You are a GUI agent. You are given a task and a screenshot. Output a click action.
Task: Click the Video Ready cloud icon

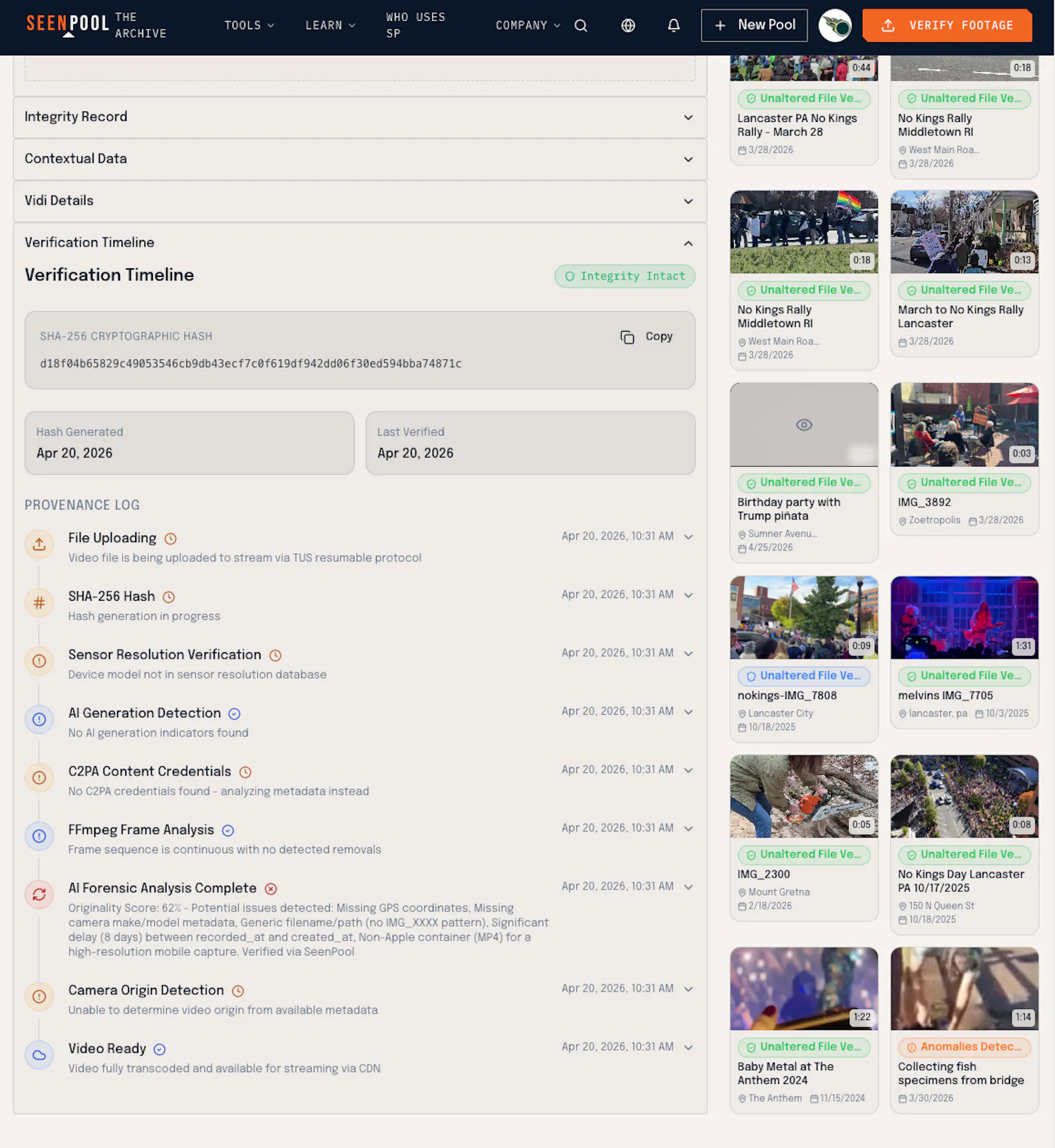coord(39,1055)
